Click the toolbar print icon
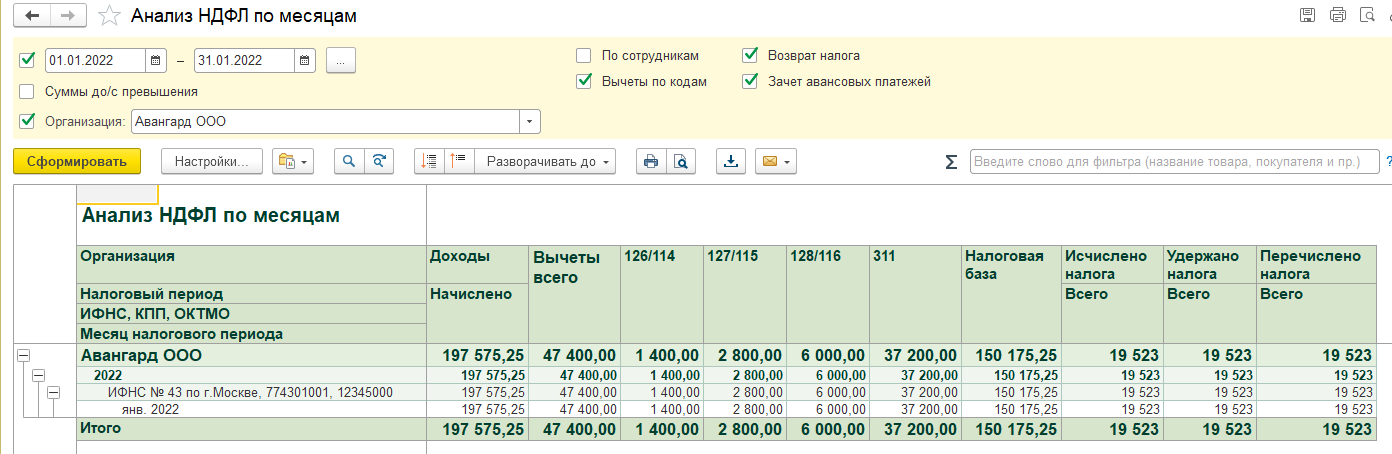1392x454 pixels. point(651,161)
